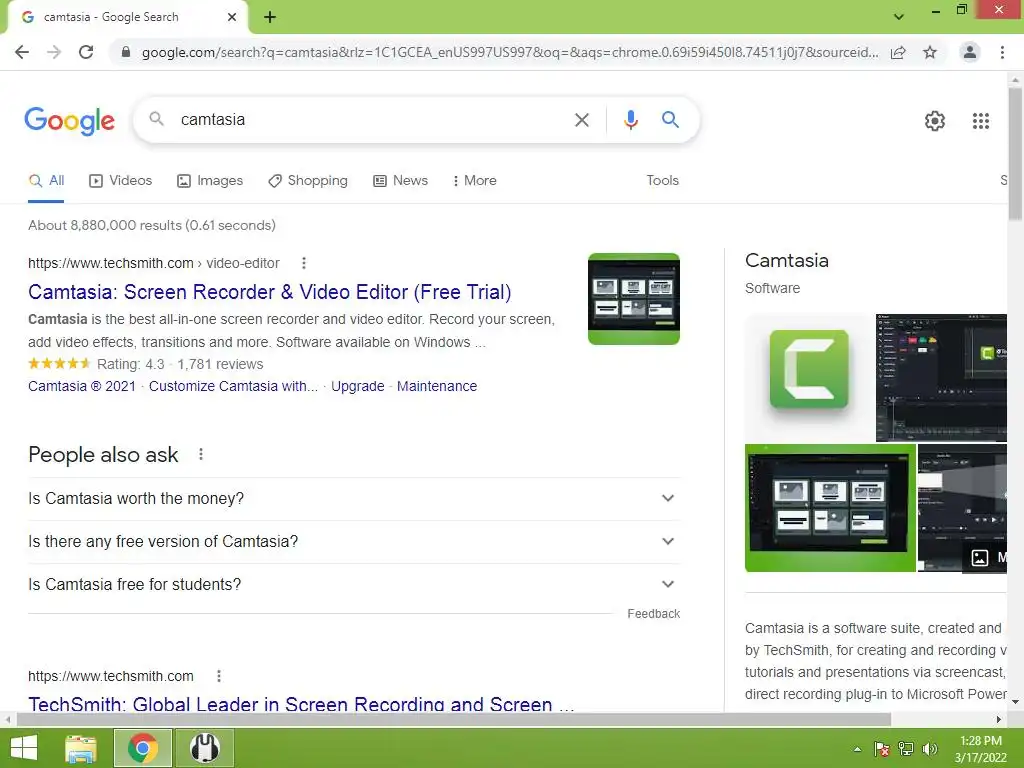The image size is (1024, 768).
Task: Click the browser forward arrow
Action: click(54, 52)
